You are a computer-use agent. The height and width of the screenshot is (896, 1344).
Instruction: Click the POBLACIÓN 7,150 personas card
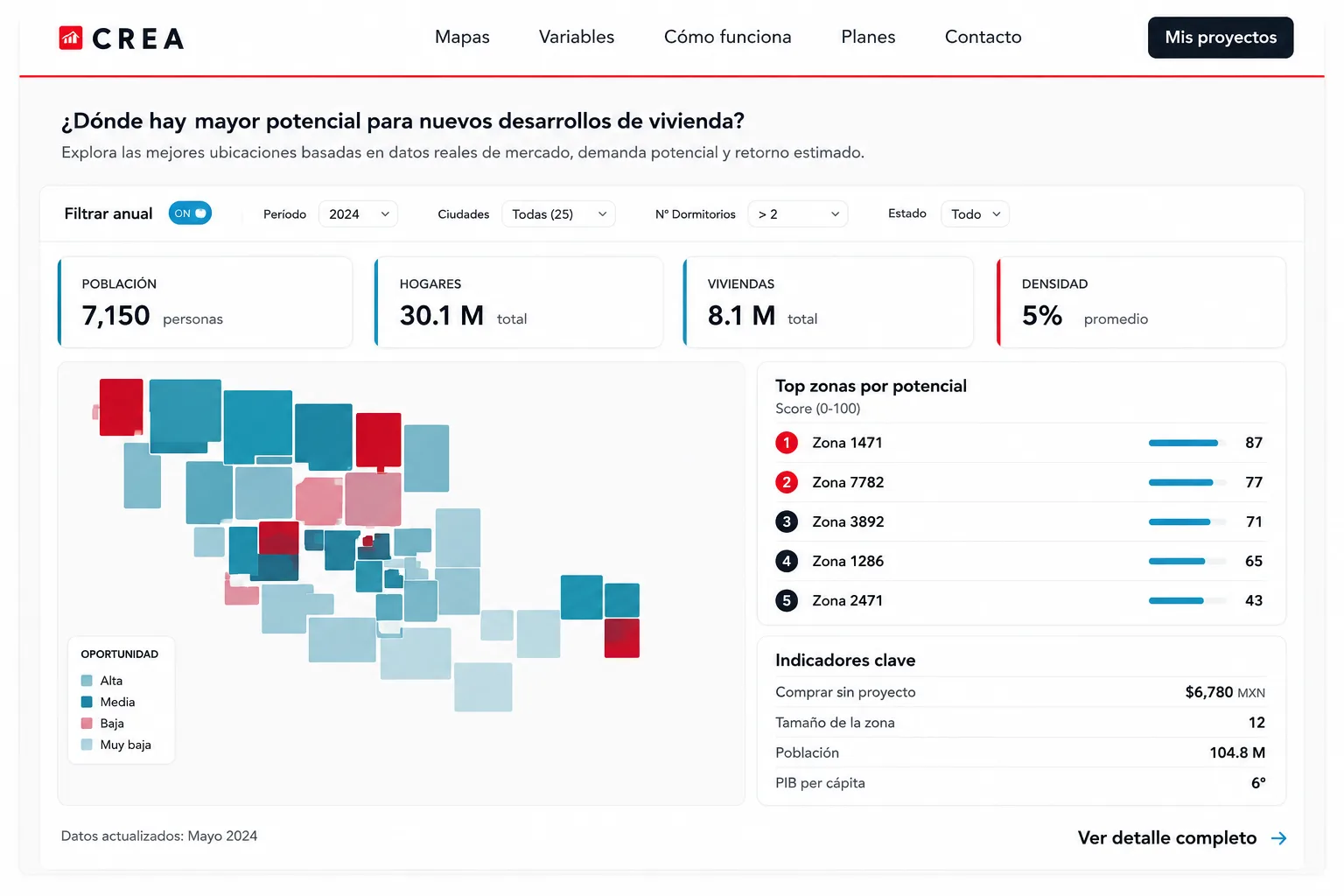tap(205, 302)
